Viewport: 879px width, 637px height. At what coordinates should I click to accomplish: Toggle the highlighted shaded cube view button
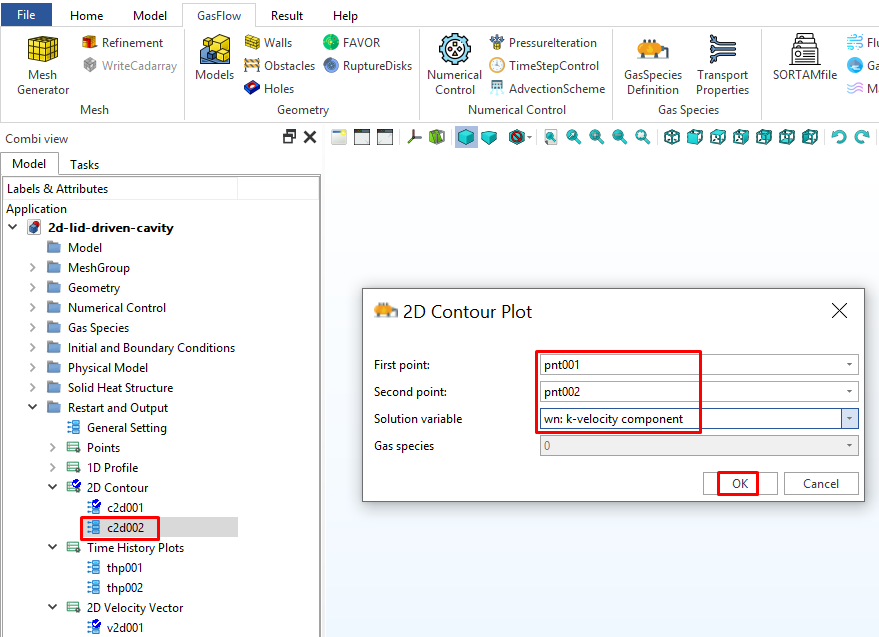(466, 137)
